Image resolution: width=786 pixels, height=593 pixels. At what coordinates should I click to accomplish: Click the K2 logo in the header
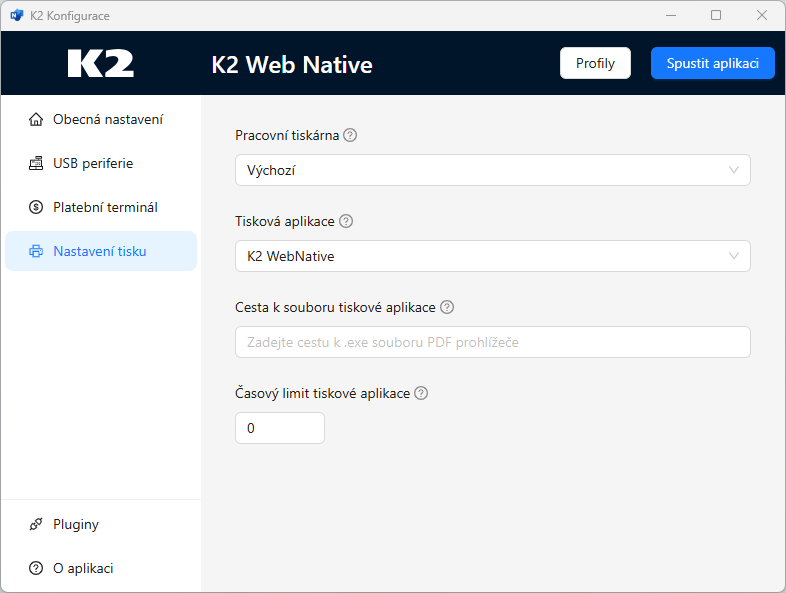point(101,63)
